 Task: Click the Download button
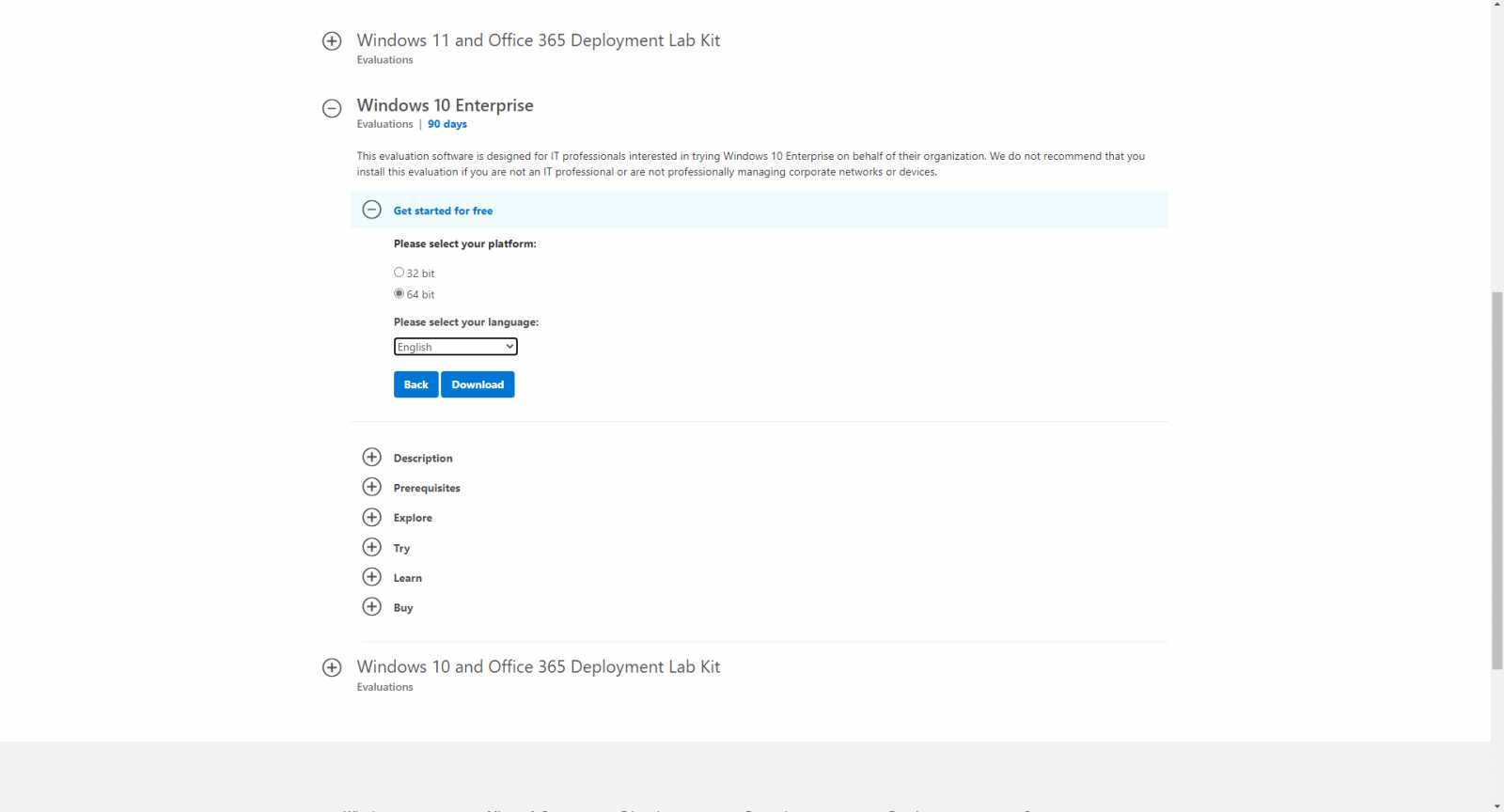pos(478,384)
